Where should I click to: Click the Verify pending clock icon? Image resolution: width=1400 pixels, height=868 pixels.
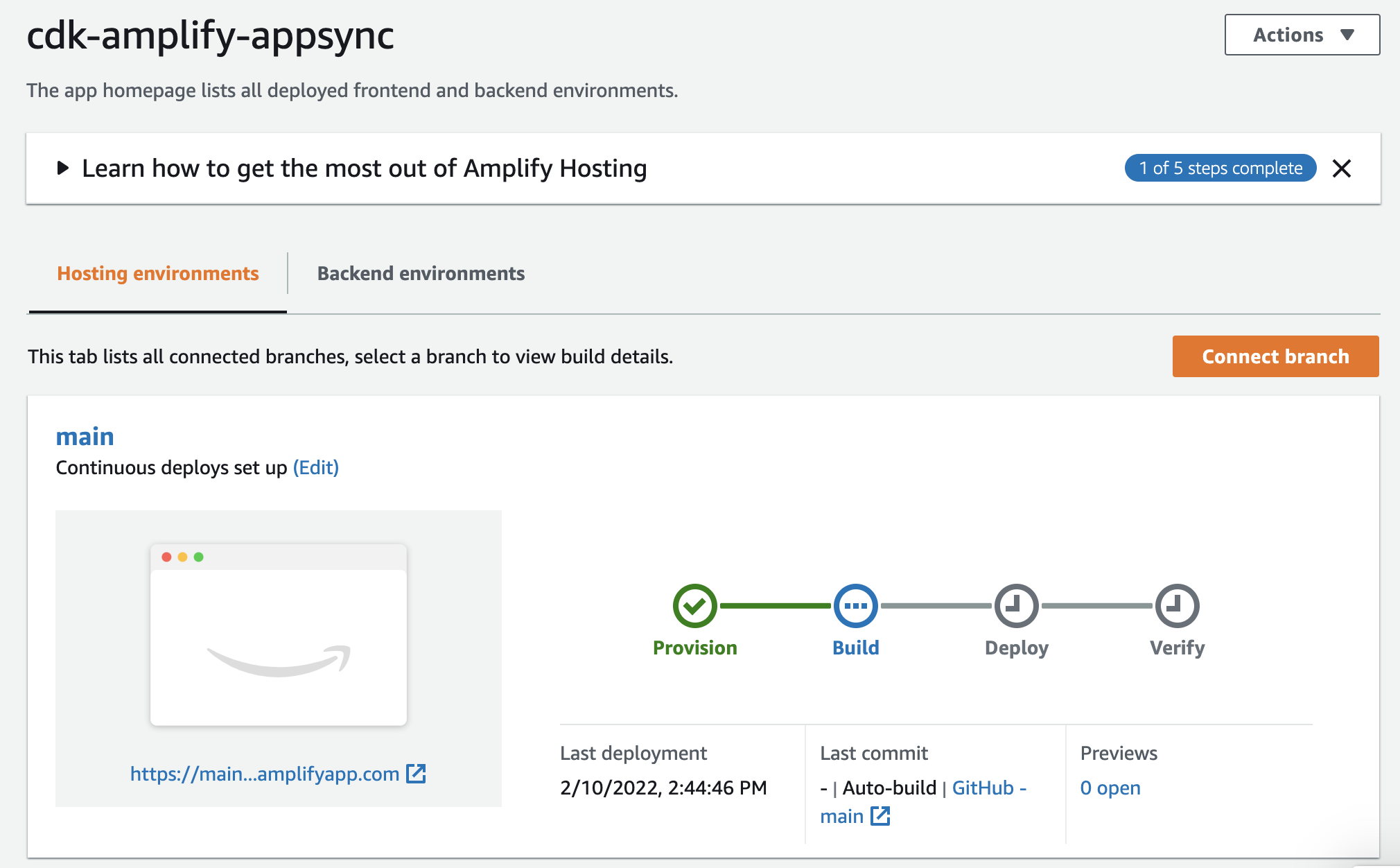point(1177,606)
